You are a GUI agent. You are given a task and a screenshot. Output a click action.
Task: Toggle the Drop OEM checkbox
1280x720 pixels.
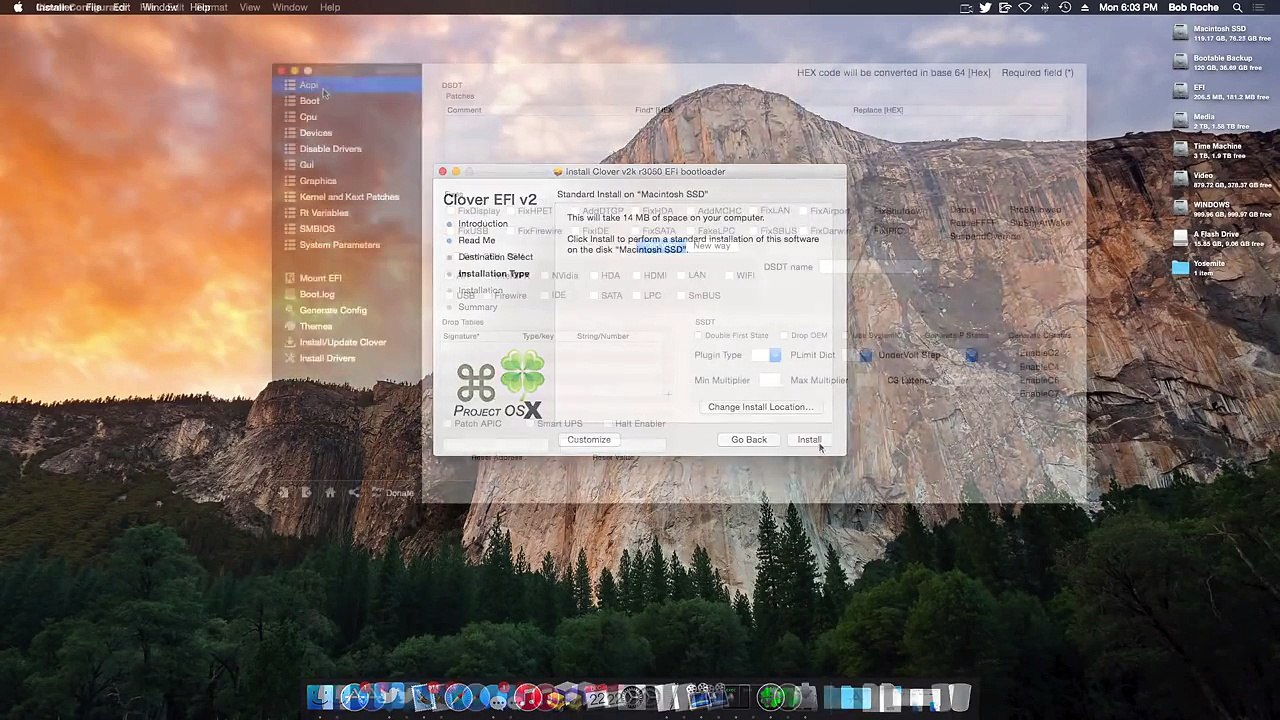(x=784, y=336)
